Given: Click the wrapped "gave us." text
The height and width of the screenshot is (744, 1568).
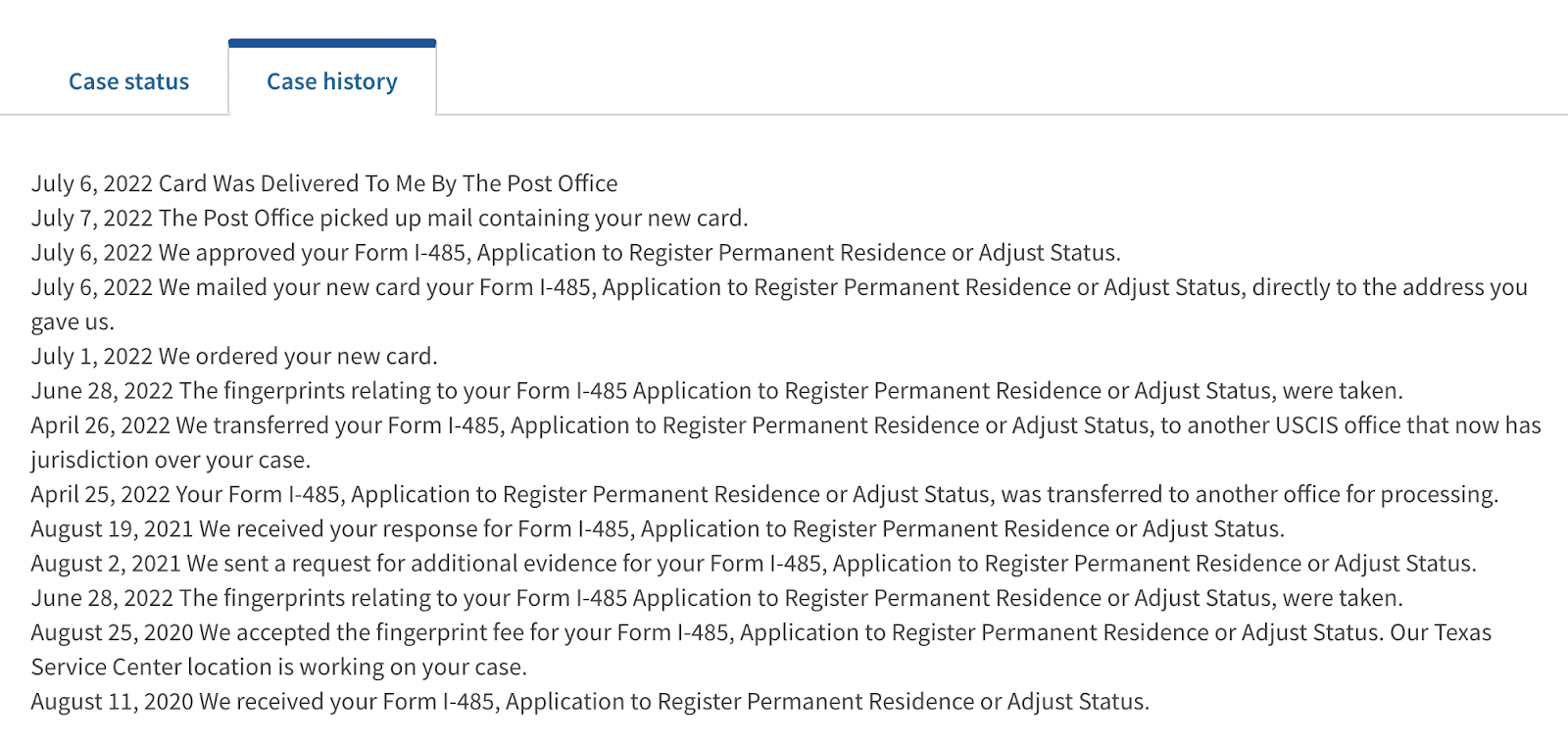Looking at the screenshot, I should (x=73, y=322).
